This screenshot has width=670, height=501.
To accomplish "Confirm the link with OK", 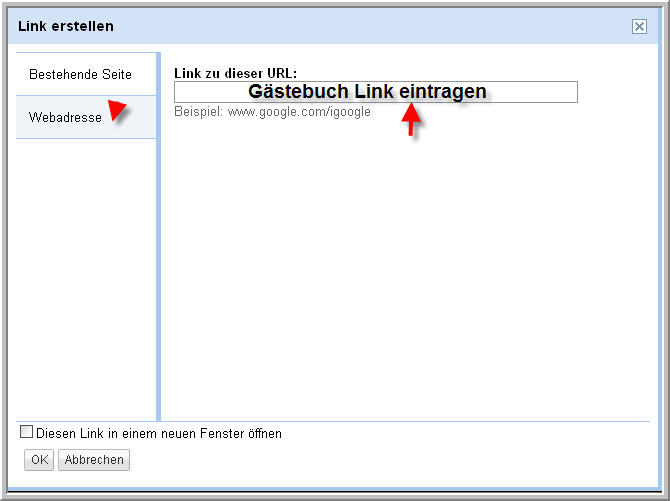I will (39, 460).
